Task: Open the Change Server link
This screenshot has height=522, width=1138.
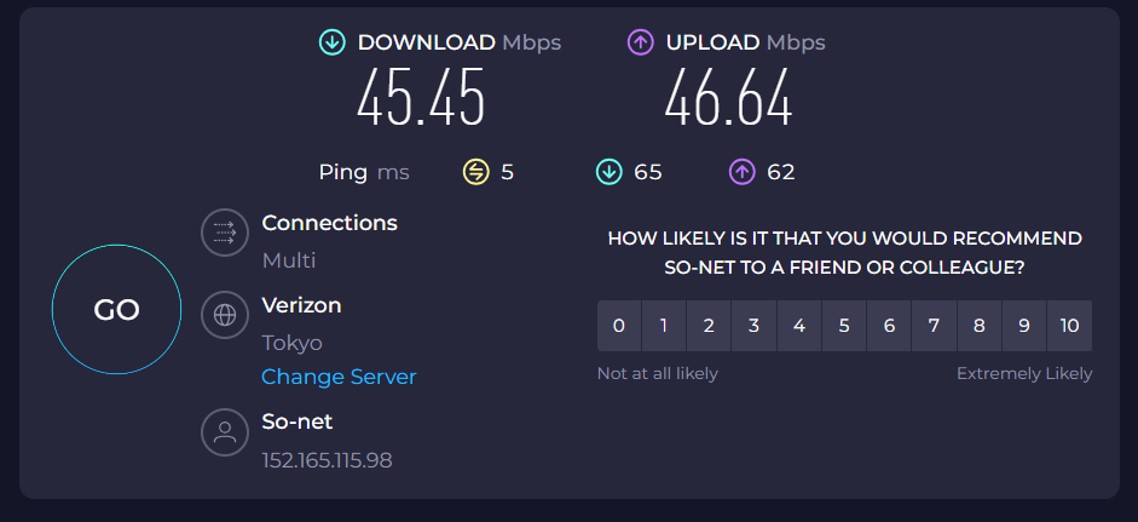Action: tap(339, 377)
